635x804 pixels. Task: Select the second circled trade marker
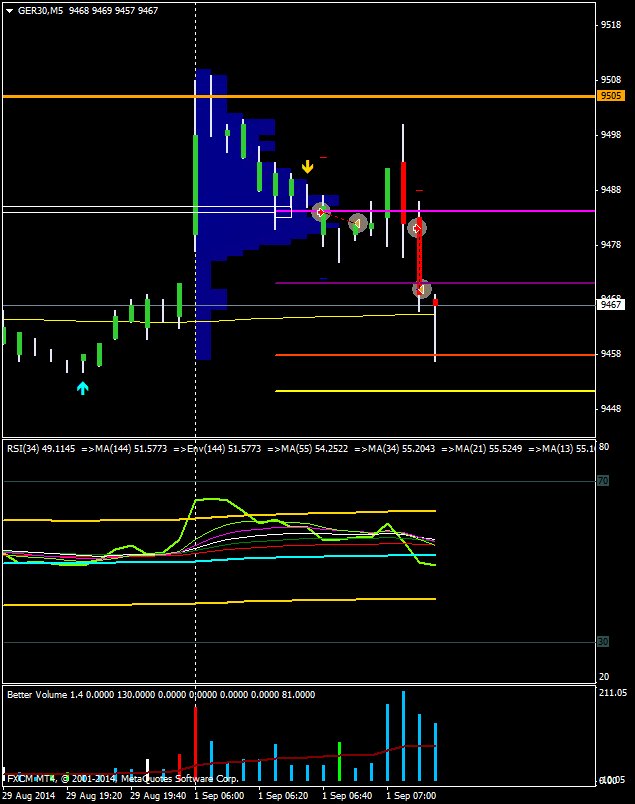coord(358,224)
